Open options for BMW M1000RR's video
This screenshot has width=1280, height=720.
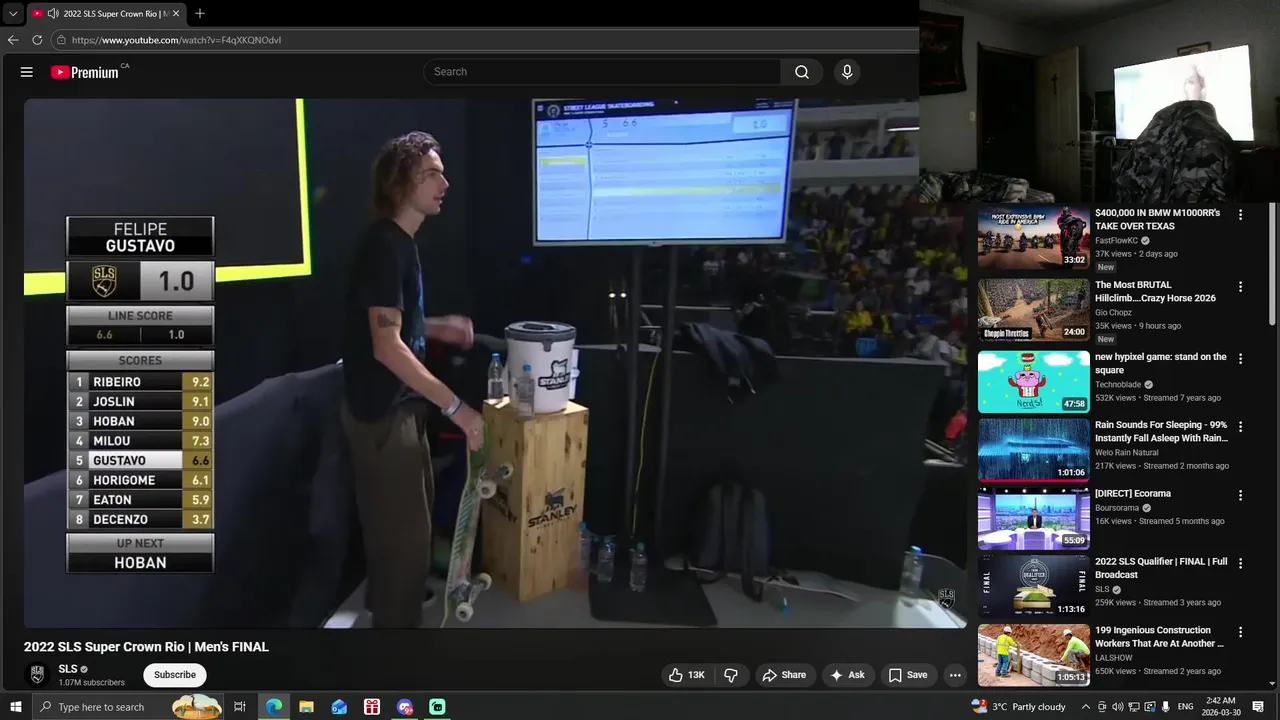[x=1241, y=215]
